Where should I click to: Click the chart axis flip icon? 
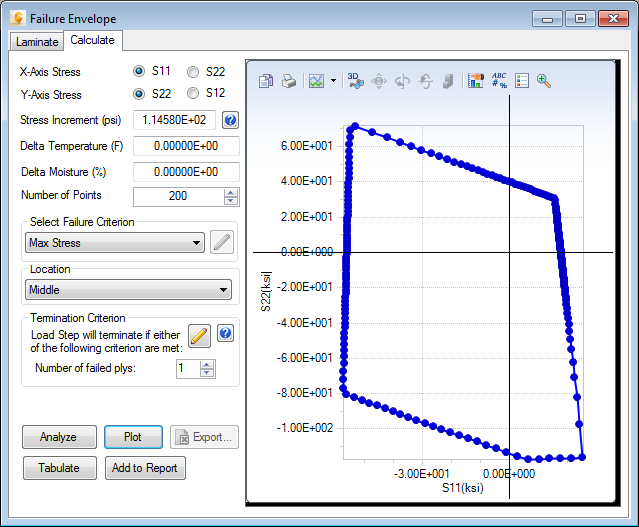[x=425, y=81]
